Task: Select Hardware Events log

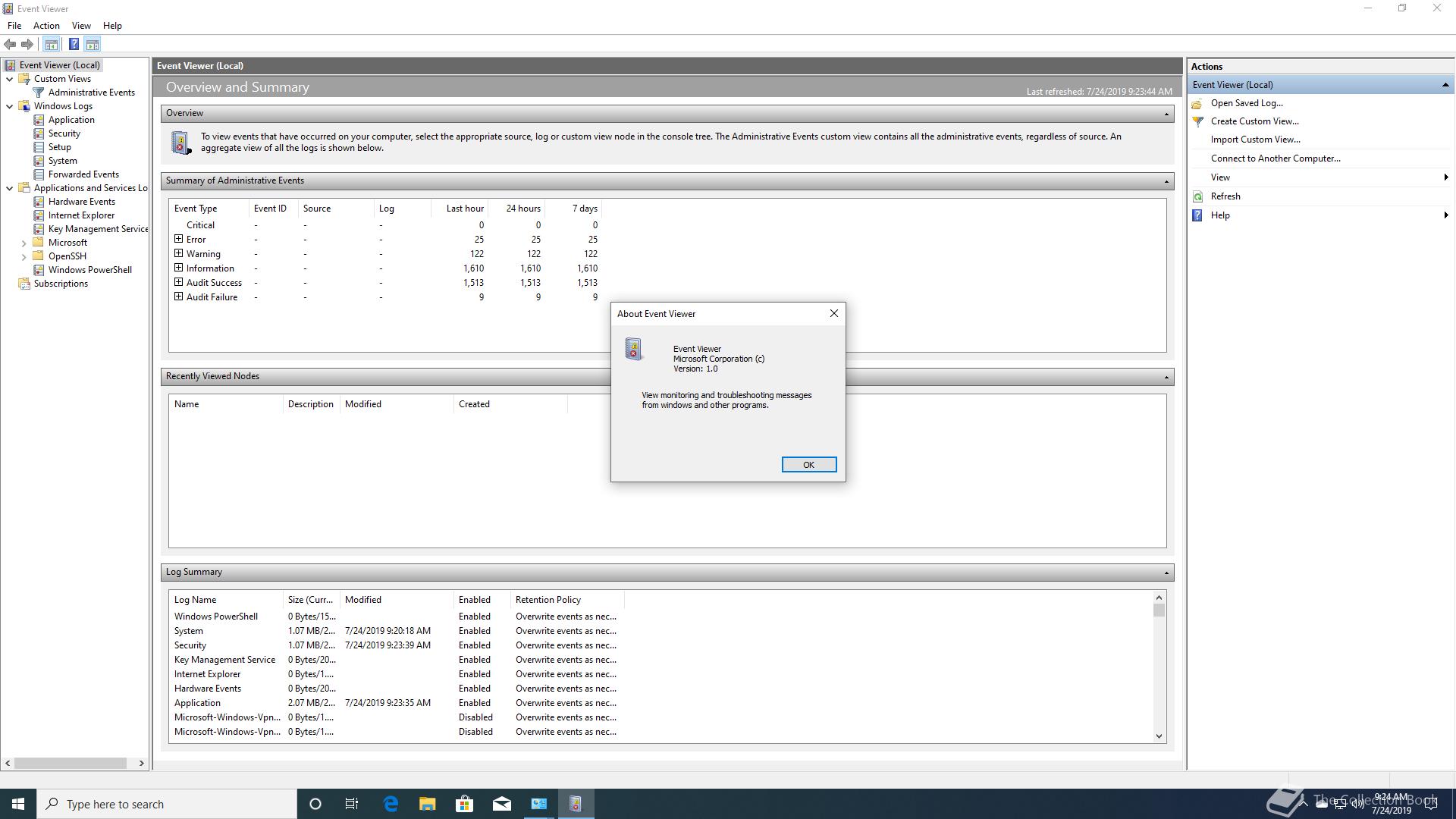Action: [82, 202]
